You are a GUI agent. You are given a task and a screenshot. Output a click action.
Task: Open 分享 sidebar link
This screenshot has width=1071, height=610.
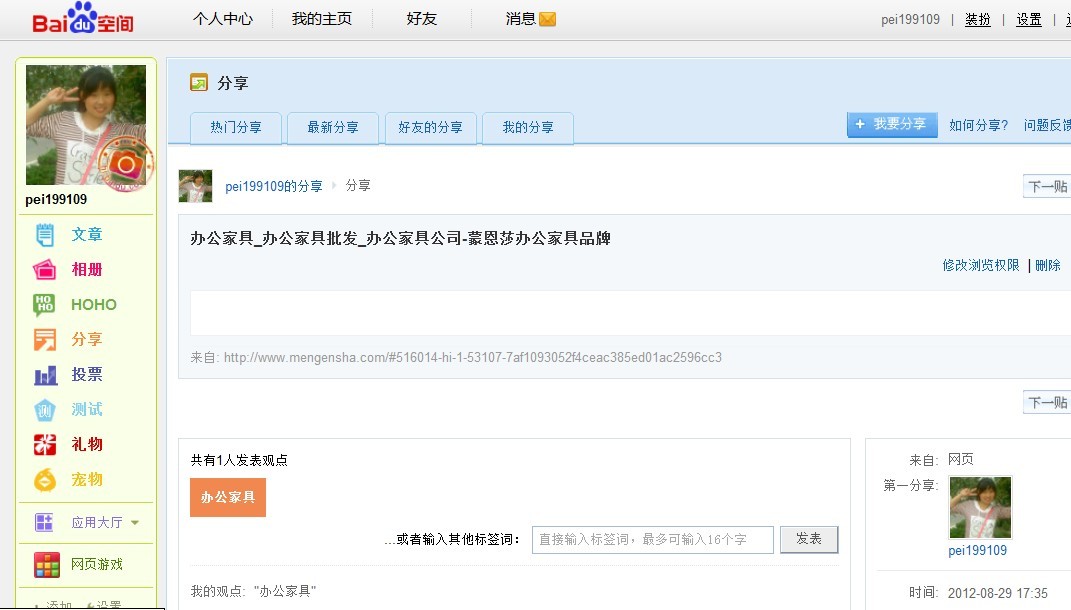point(87,339)
